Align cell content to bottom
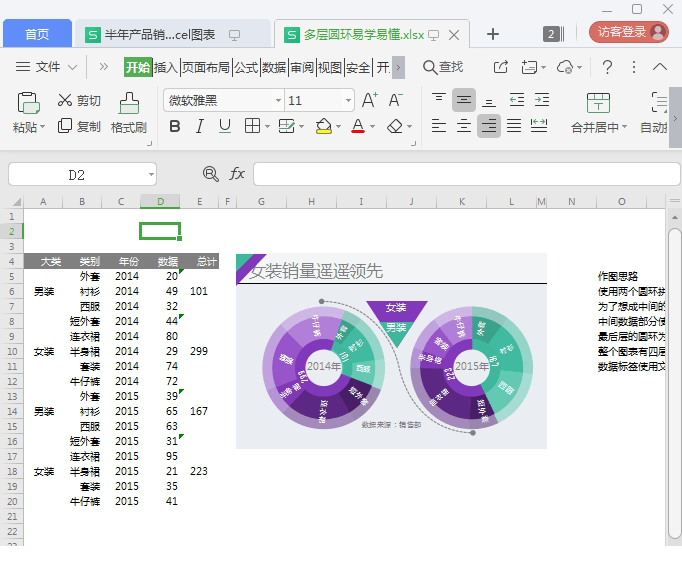Image resolution: width=682 pixels, height=567 pixels. point(489,102)
